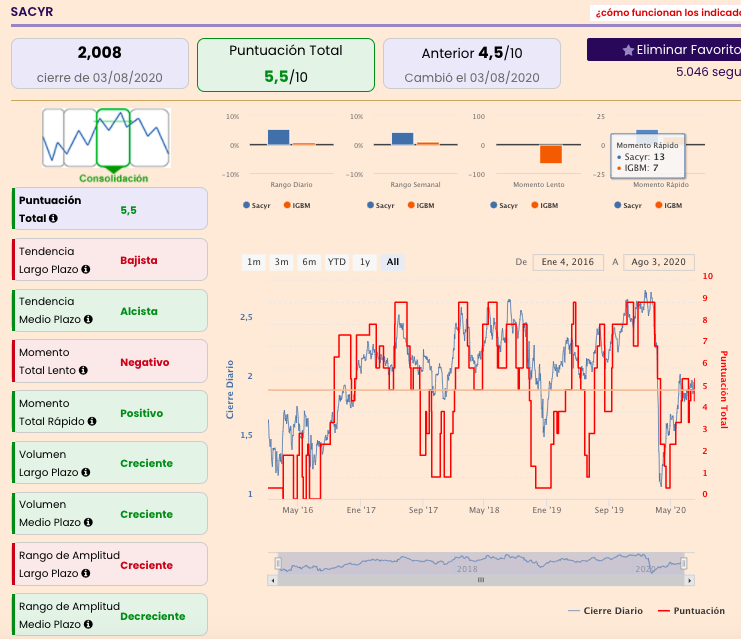Click the navigator left range handle
This screenshot has height=639, width=741.
coord(278,563)
